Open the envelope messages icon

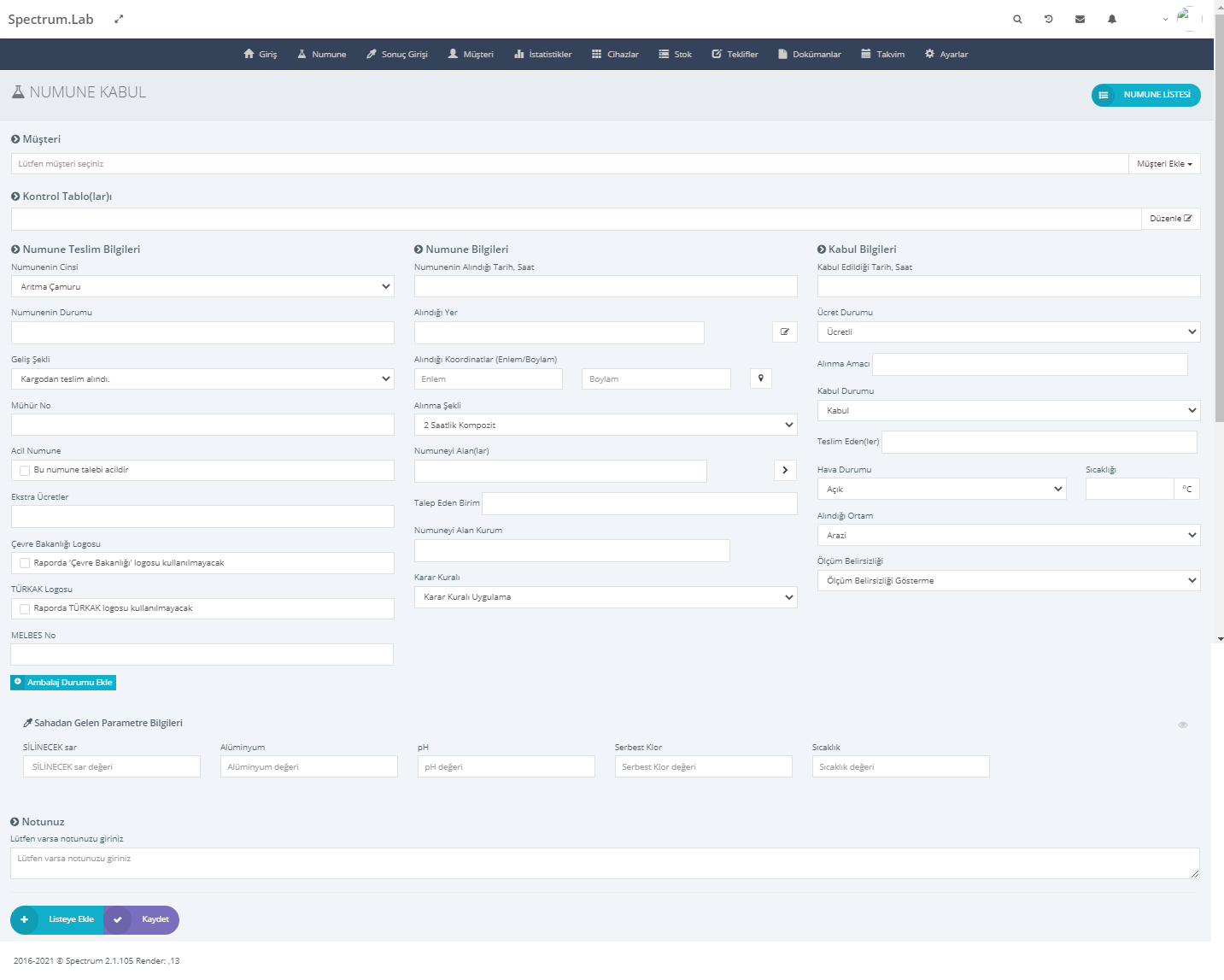tap(1080, 19)
